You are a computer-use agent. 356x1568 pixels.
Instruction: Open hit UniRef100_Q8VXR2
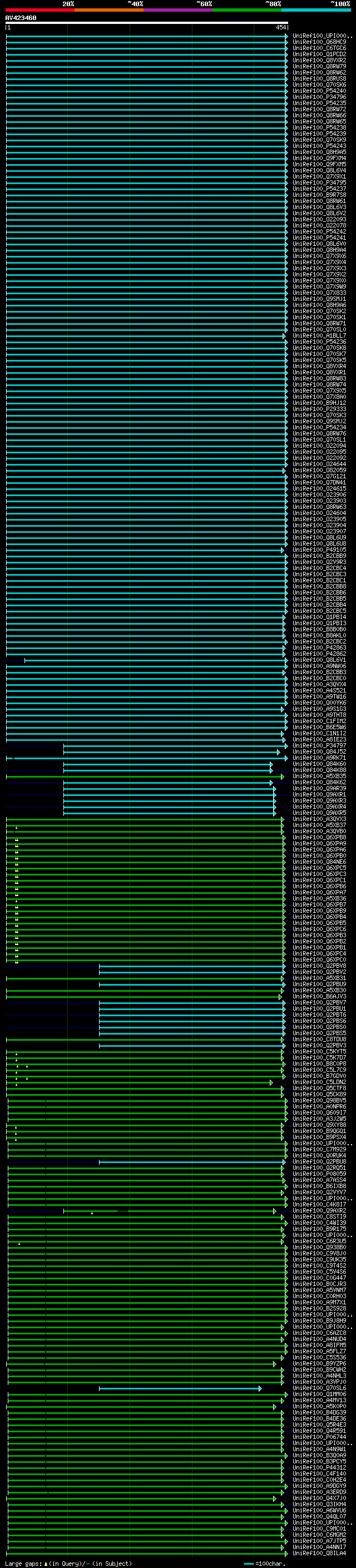click(319, 60)
